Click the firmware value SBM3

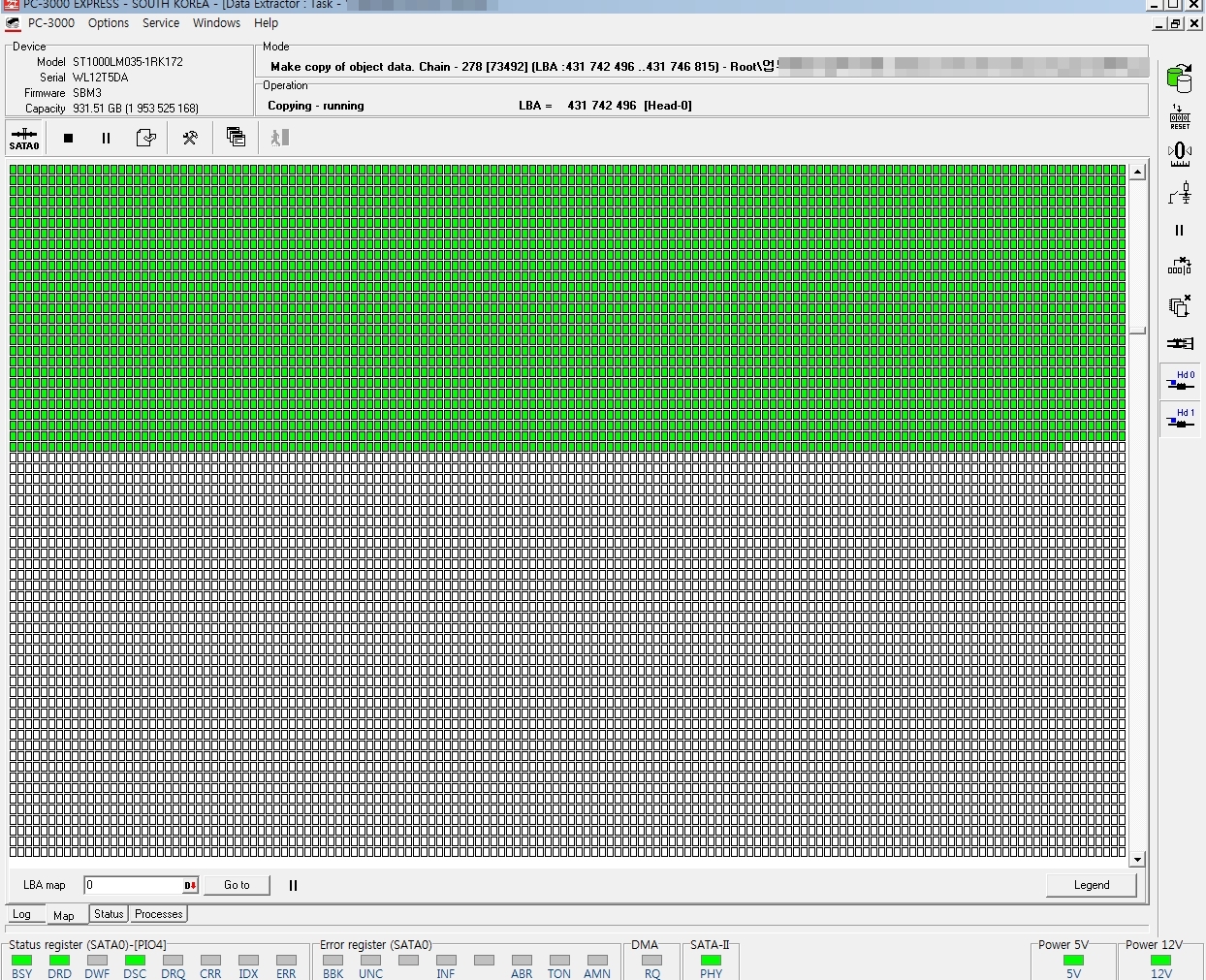coord(86,93)
